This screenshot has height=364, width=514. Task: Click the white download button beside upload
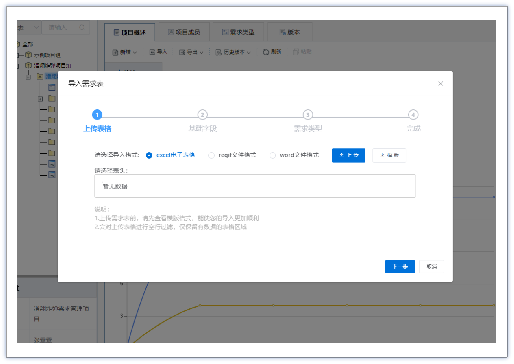coord(389,155)
